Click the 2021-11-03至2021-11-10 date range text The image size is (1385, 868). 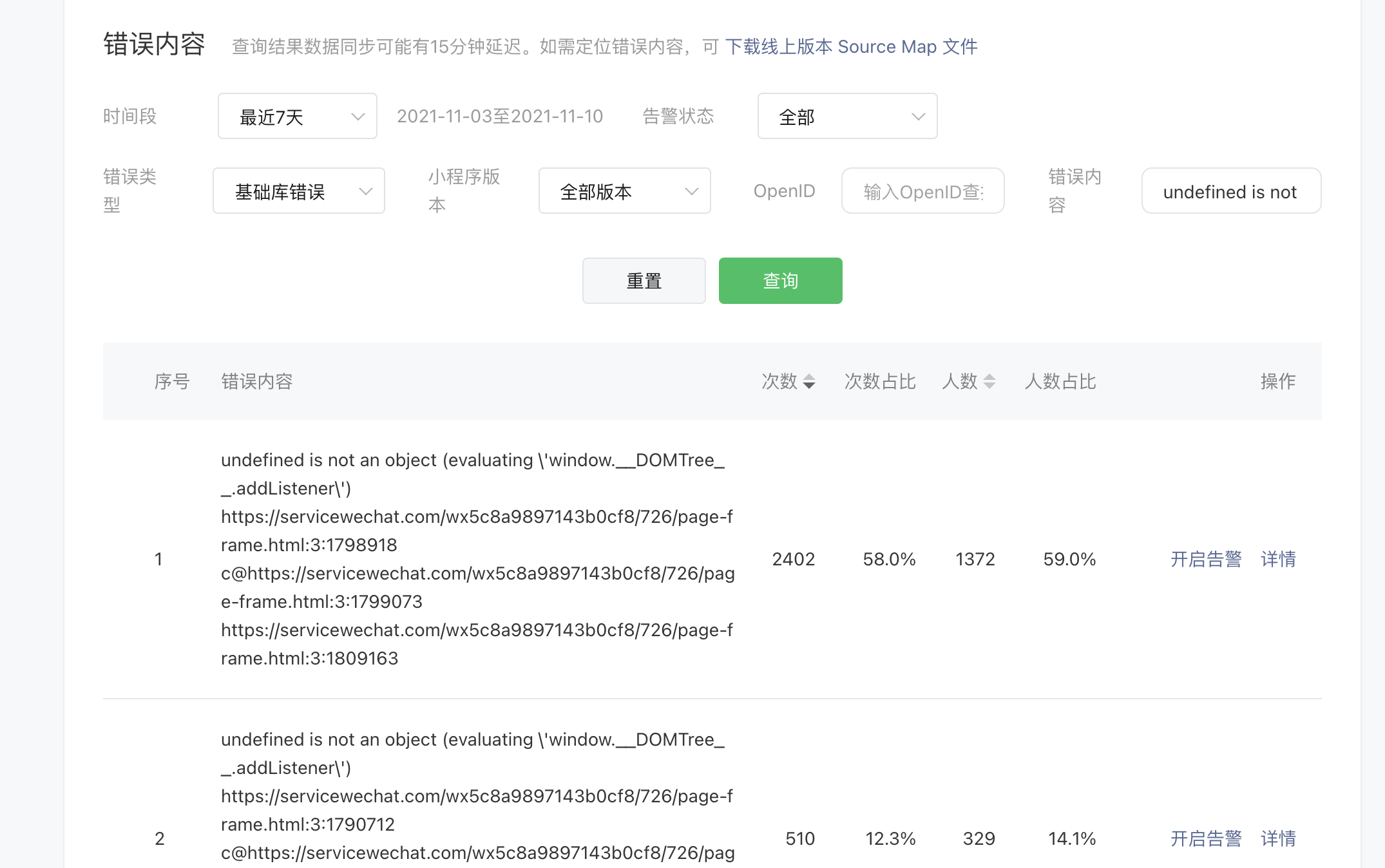[500, 117]
